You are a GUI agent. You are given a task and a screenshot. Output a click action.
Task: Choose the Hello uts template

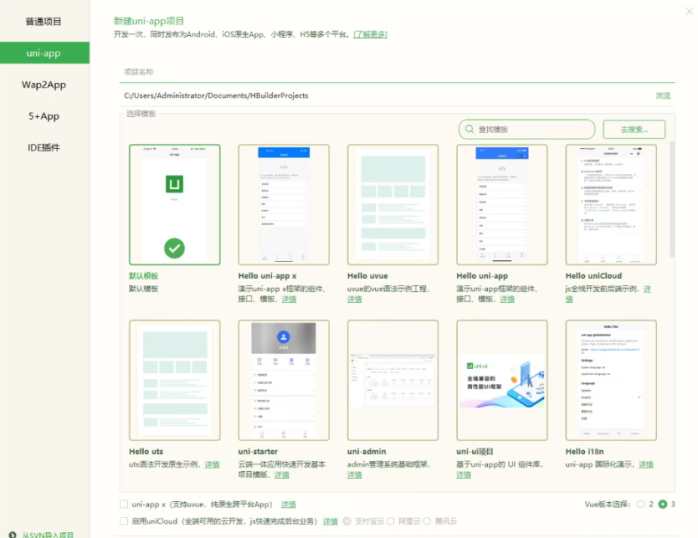[x=174, y=381]
